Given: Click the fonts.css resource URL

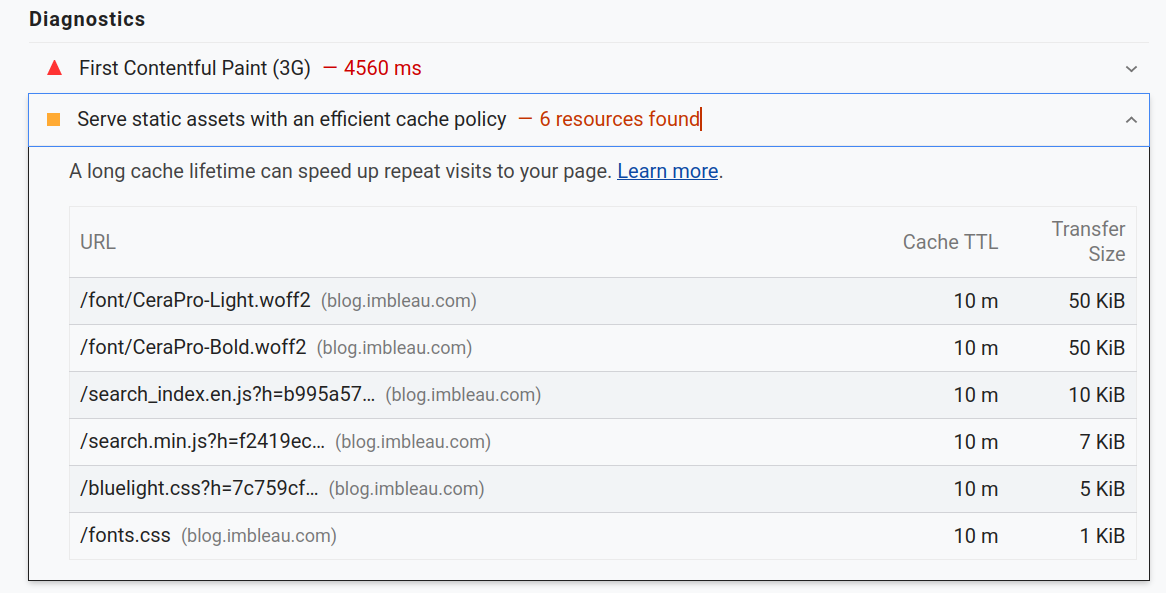Looking at the screenshot, I should tap(125, 536).
